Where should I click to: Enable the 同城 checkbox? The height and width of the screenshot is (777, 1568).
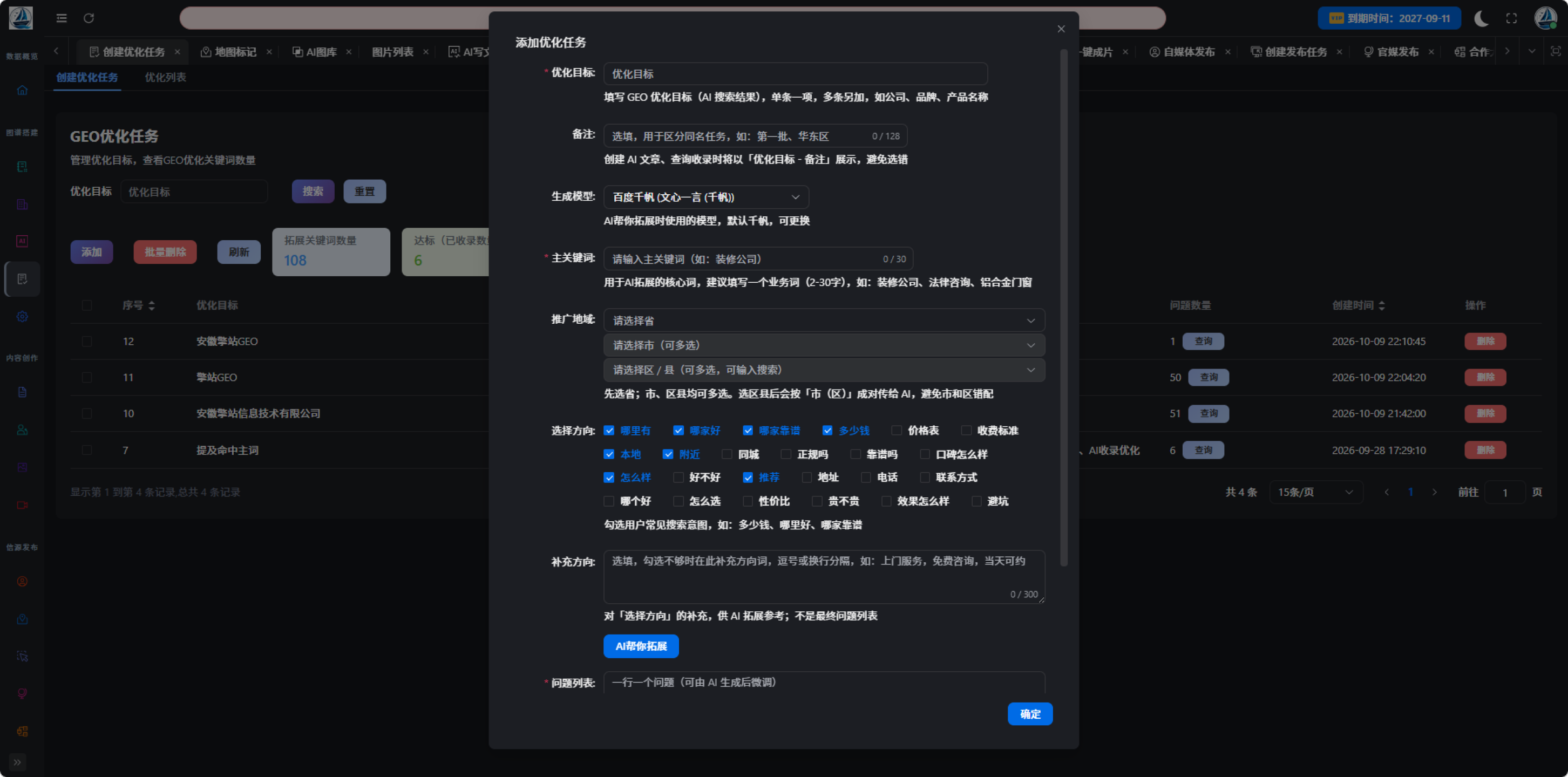[727, 454]
